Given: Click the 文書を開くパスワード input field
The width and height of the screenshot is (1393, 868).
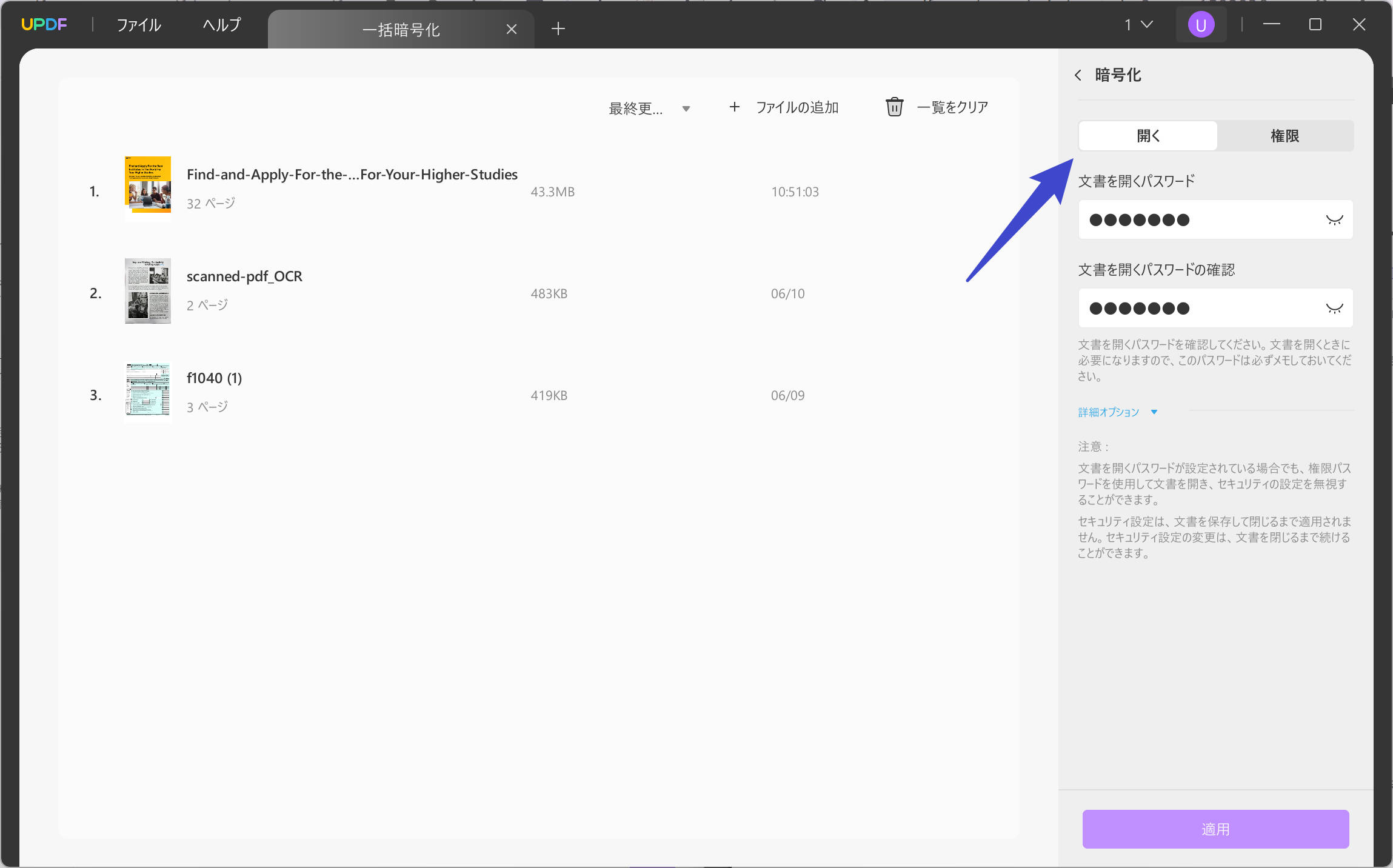Looking at the screenshot, I should click(x=1200, y=220).
